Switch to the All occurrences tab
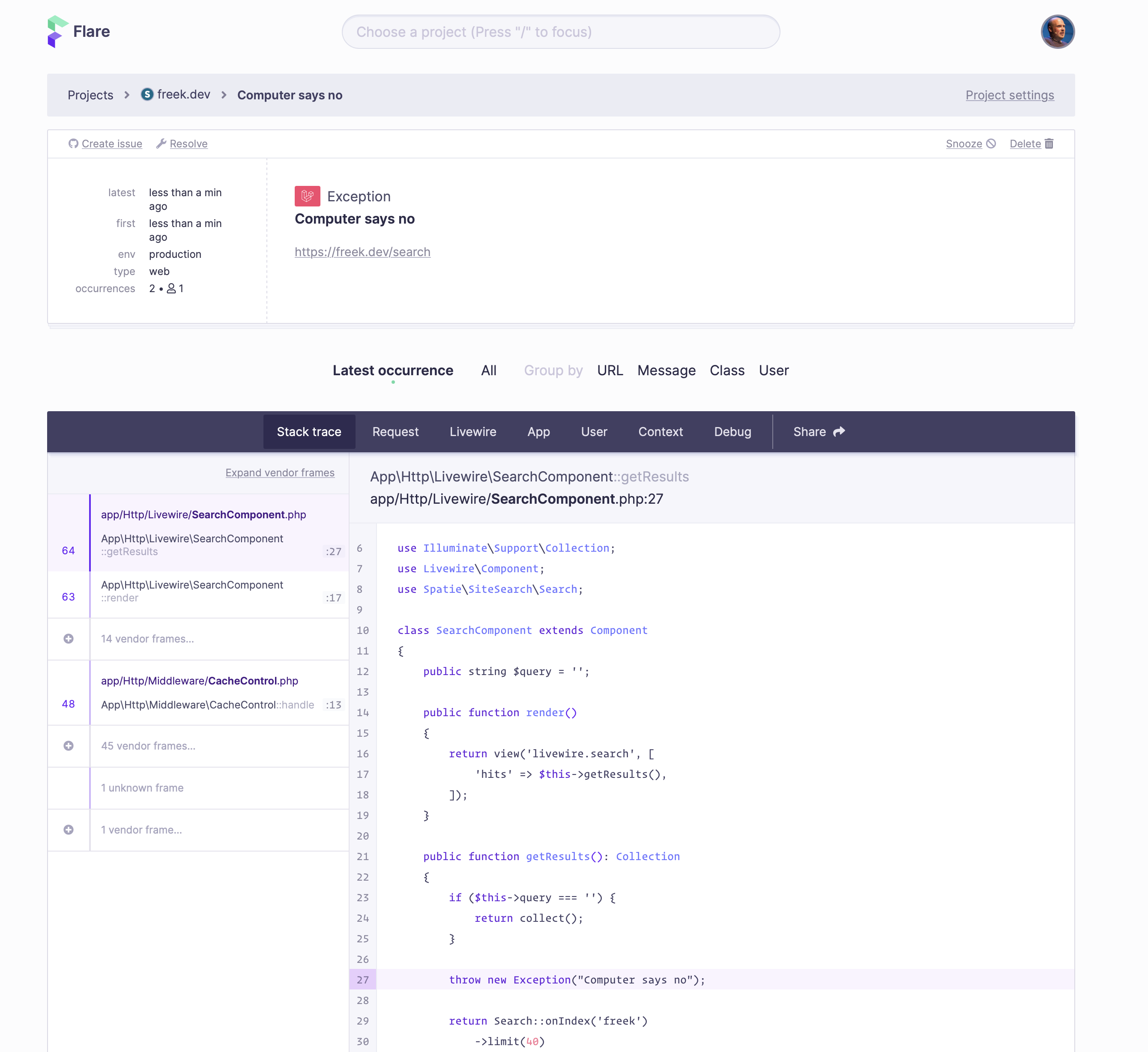 tap(489, 371)
